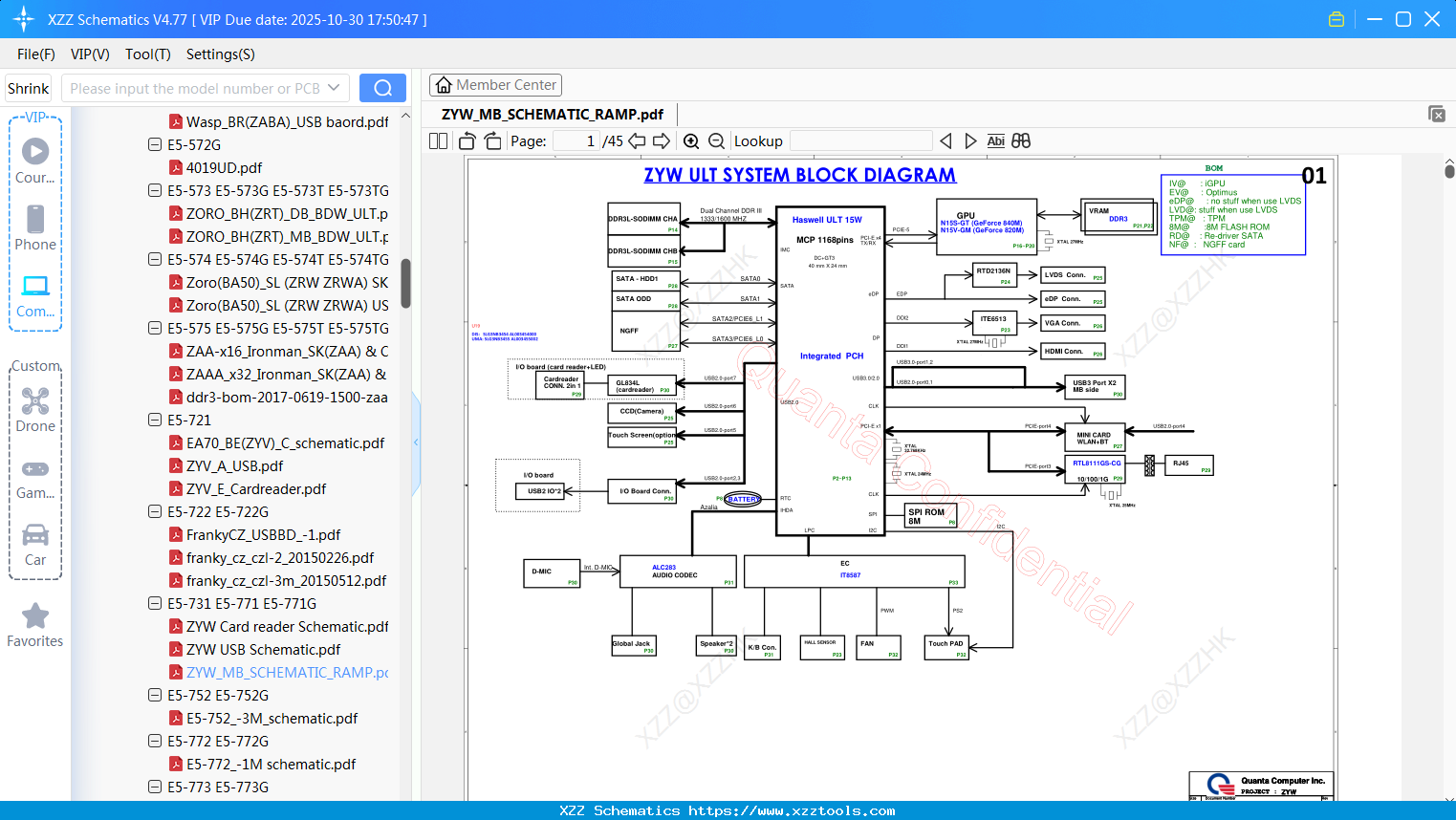Collapse the E5-731 E5-771 folder node

155,604
